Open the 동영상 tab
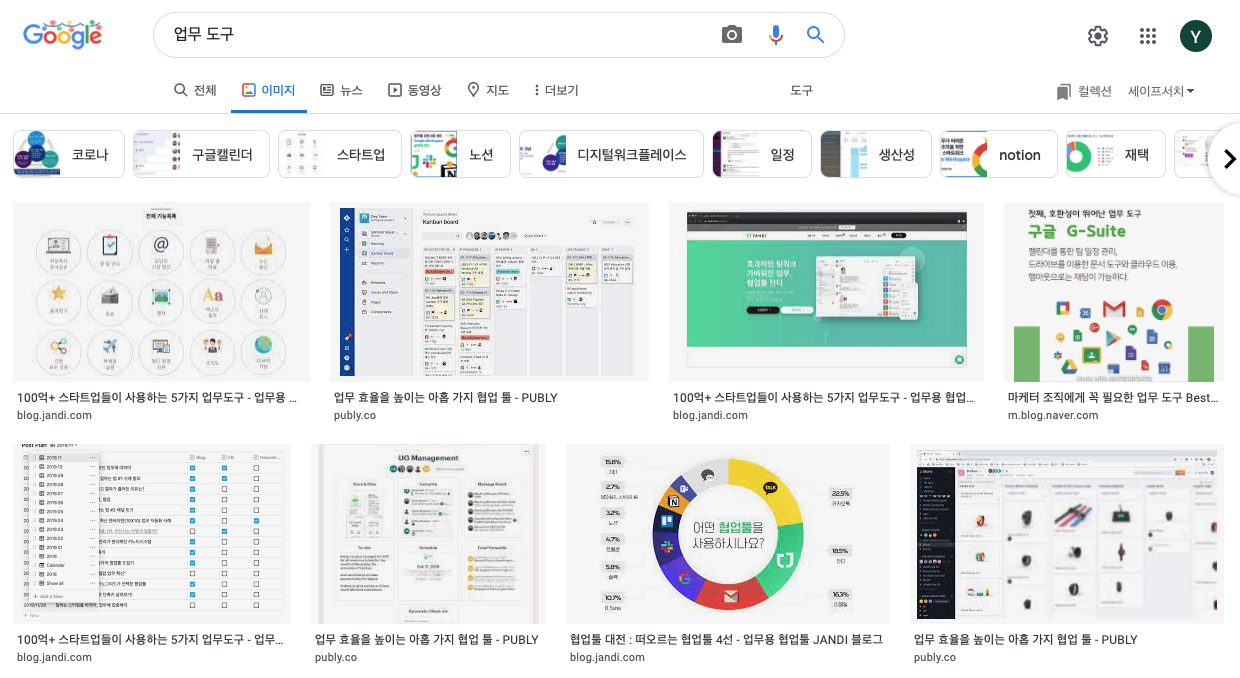The height and width of the screenshot is (678, 1240). 414,90
